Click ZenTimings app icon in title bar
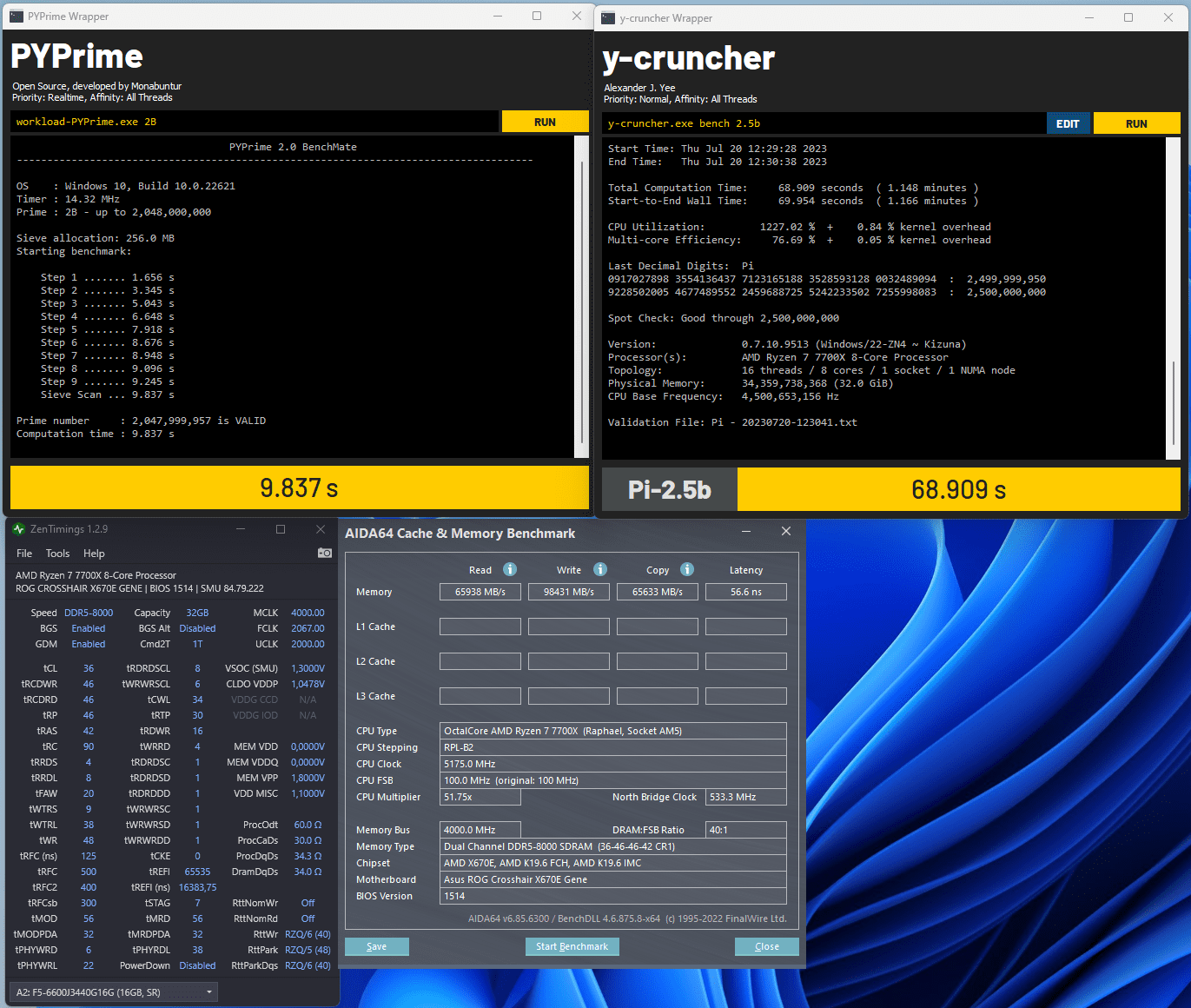The height and width of the screenshot is (1008, 1191). click(x=19, y=529)
